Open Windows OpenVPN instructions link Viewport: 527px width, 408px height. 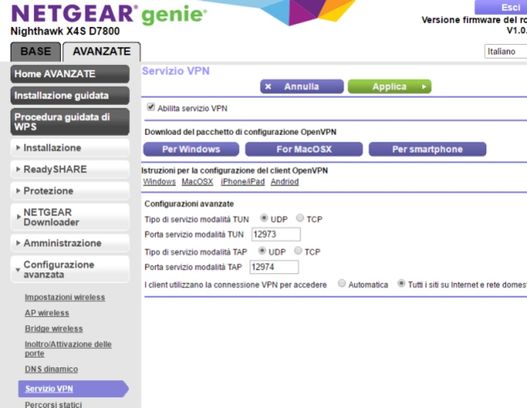click(x=159, y=182)
